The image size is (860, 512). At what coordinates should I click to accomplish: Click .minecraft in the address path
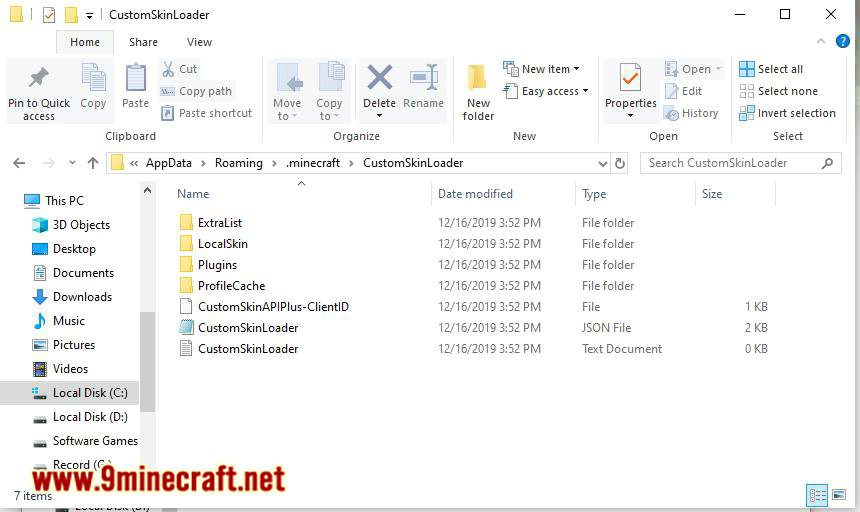coord(313,163)
